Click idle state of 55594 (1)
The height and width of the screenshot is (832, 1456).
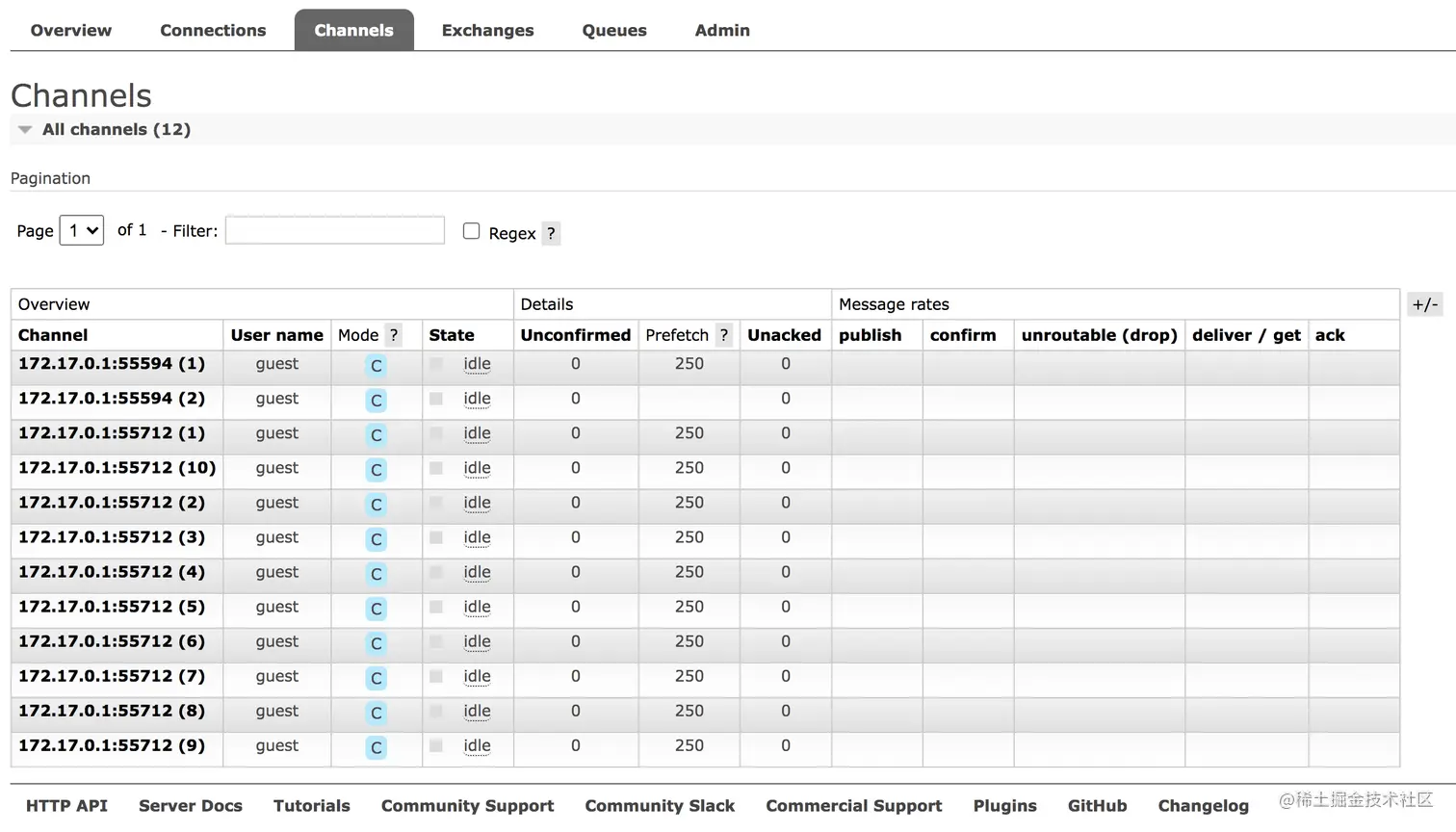pos(477,364)
